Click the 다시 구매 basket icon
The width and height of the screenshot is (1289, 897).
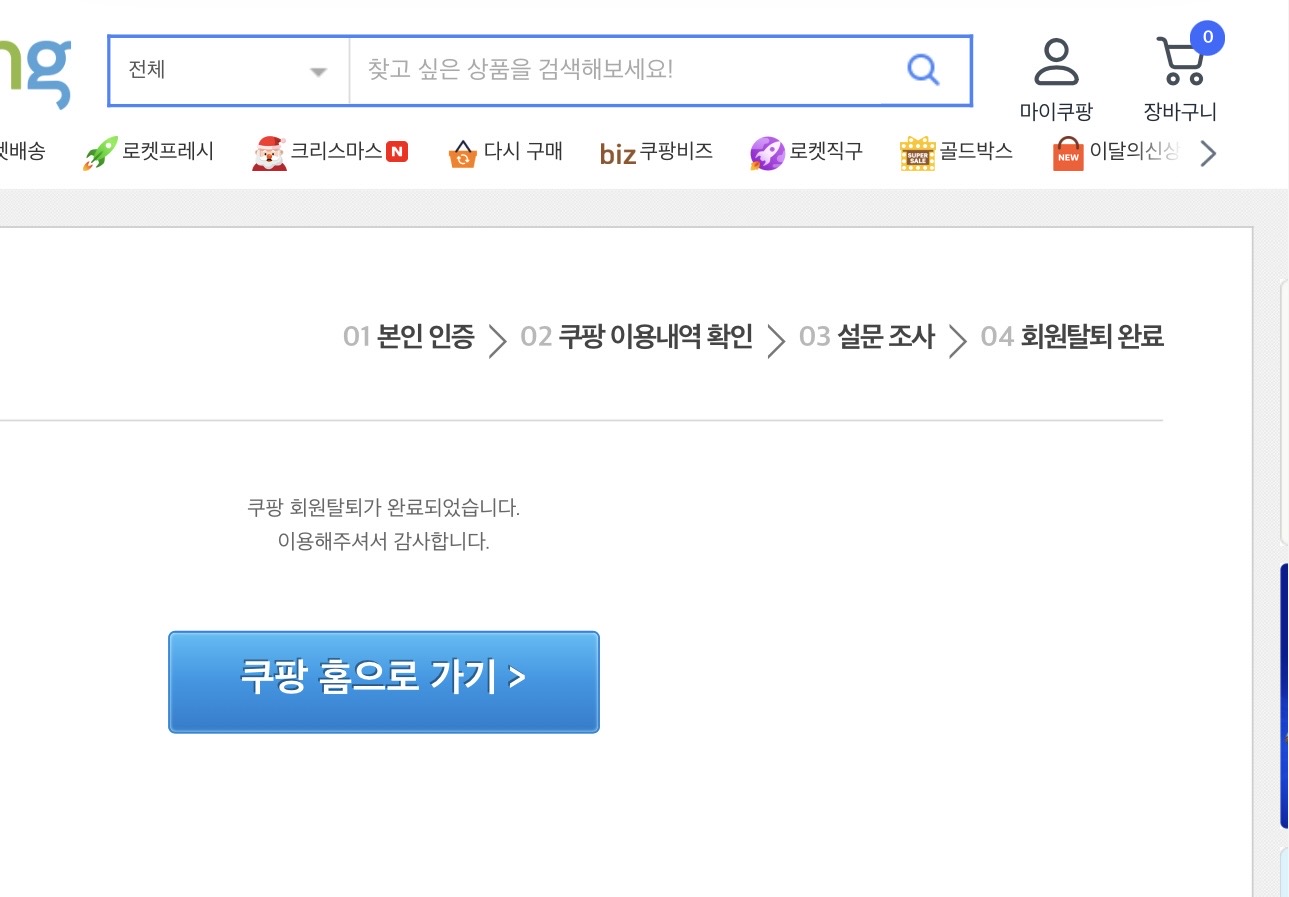coord(462,153)
